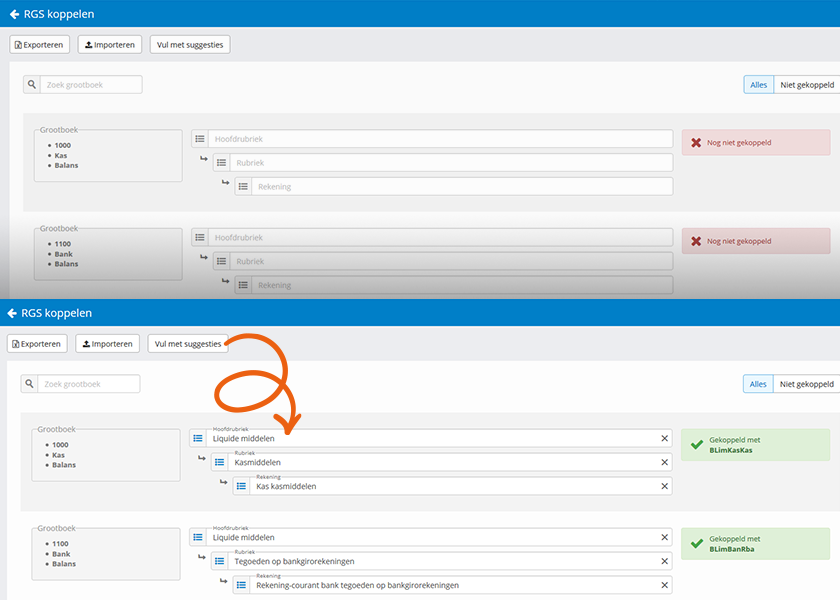Open the list icon next to Rekening-courant bank tegoeden
This screenshot has height=600, width=840.
tap(241, 585)
